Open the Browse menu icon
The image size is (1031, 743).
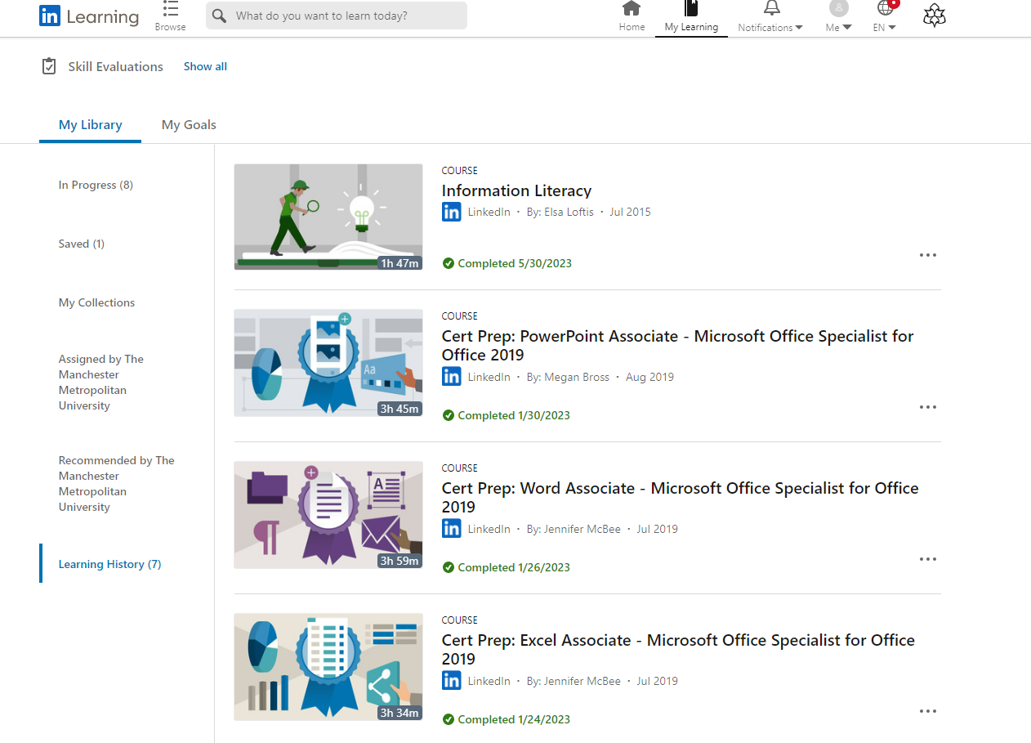tap(170, 9)
